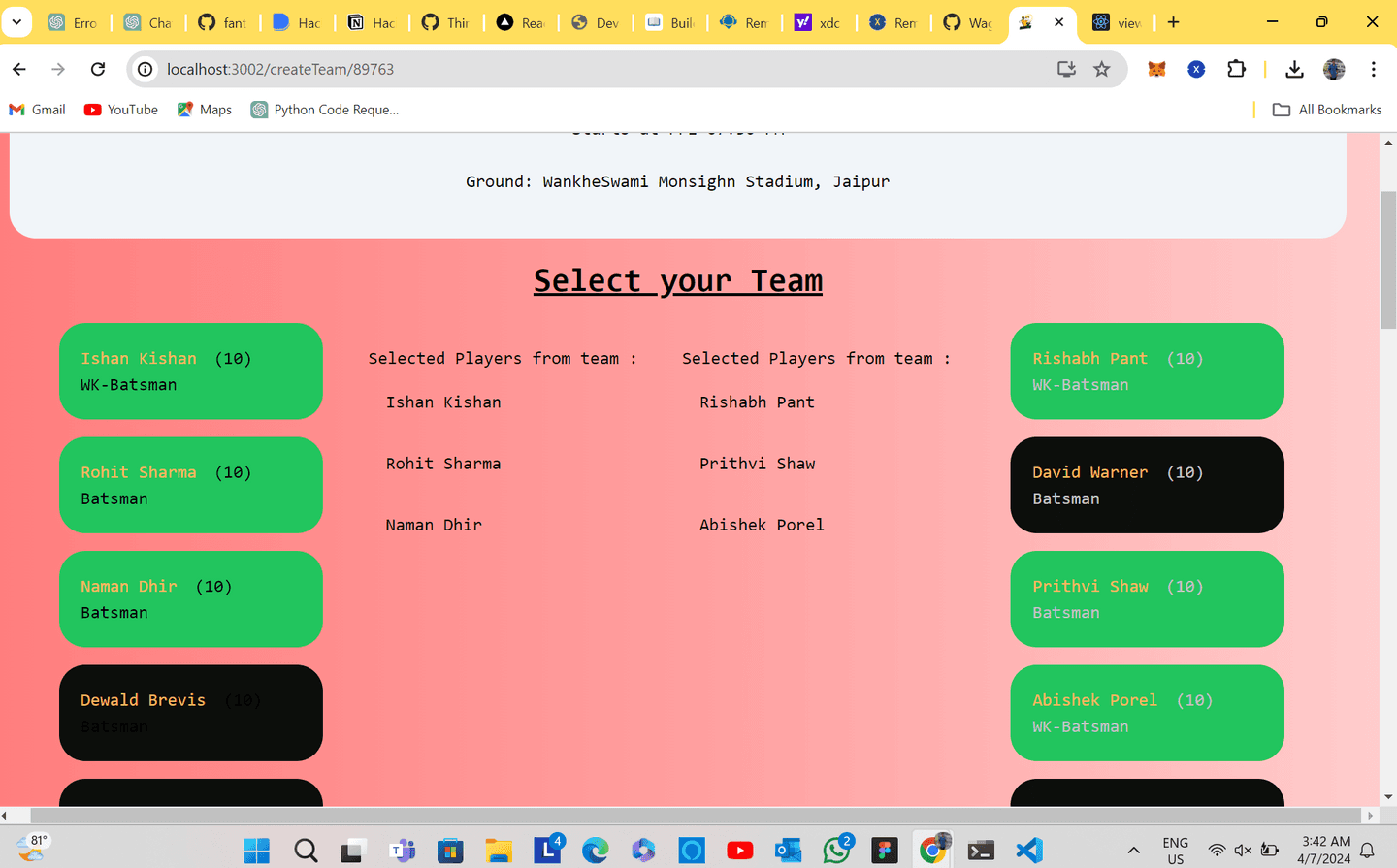The image size is (1397, 868).
Task: Open Python Code Reque... bookmark
Action: pyautogui.click(x=325, y=110)
